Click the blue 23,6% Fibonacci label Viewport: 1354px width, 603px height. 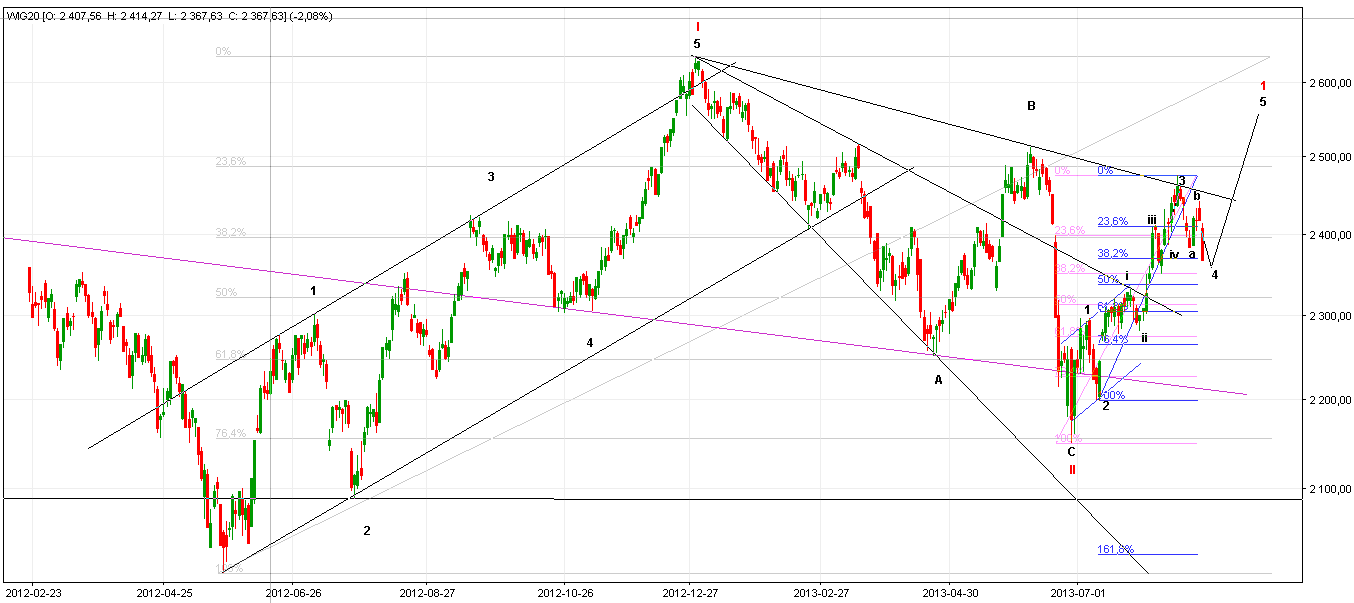(1113, 222)
